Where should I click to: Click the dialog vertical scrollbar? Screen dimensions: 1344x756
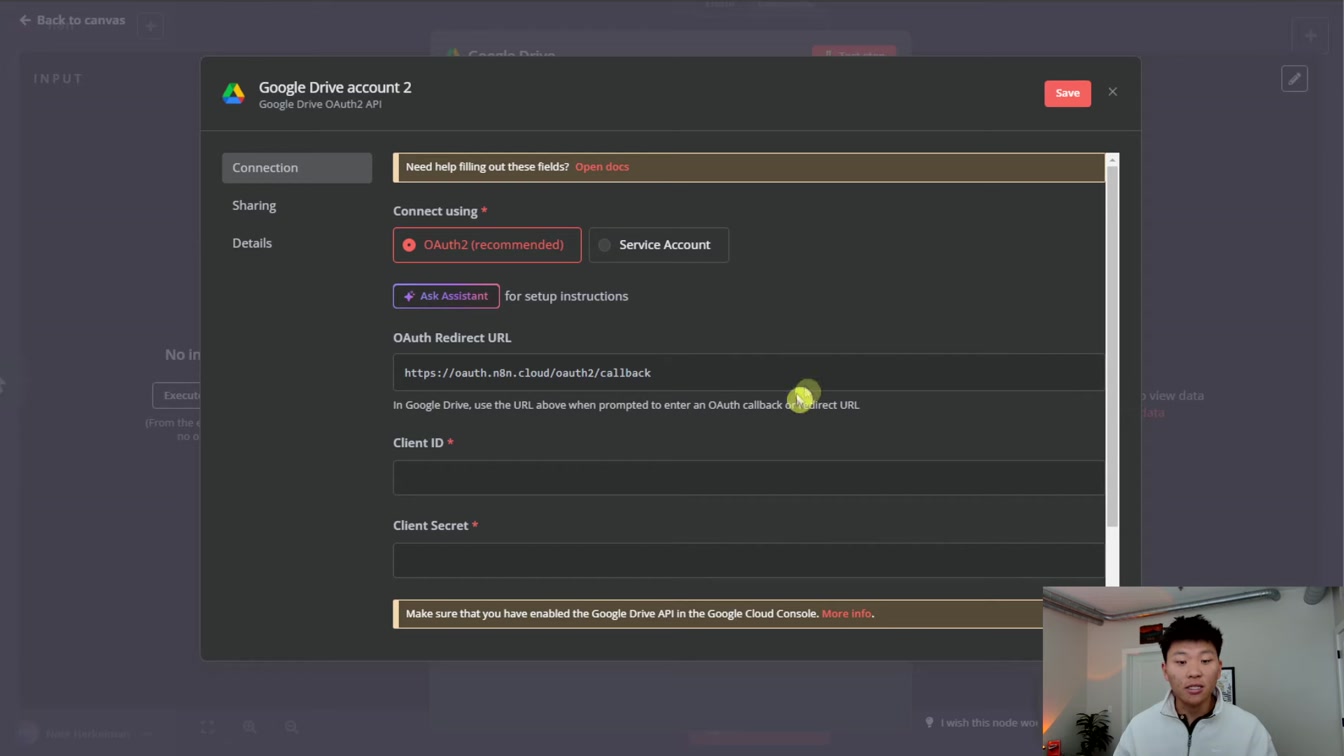point(1112,345)
